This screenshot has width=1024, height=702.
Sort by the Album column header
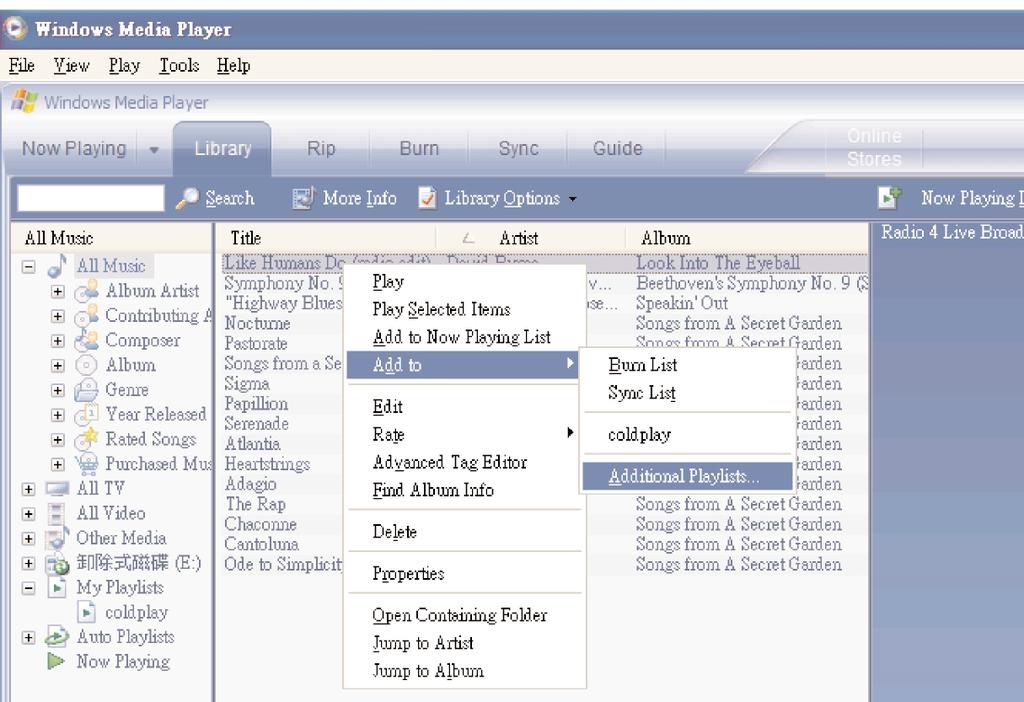point(746,238)
